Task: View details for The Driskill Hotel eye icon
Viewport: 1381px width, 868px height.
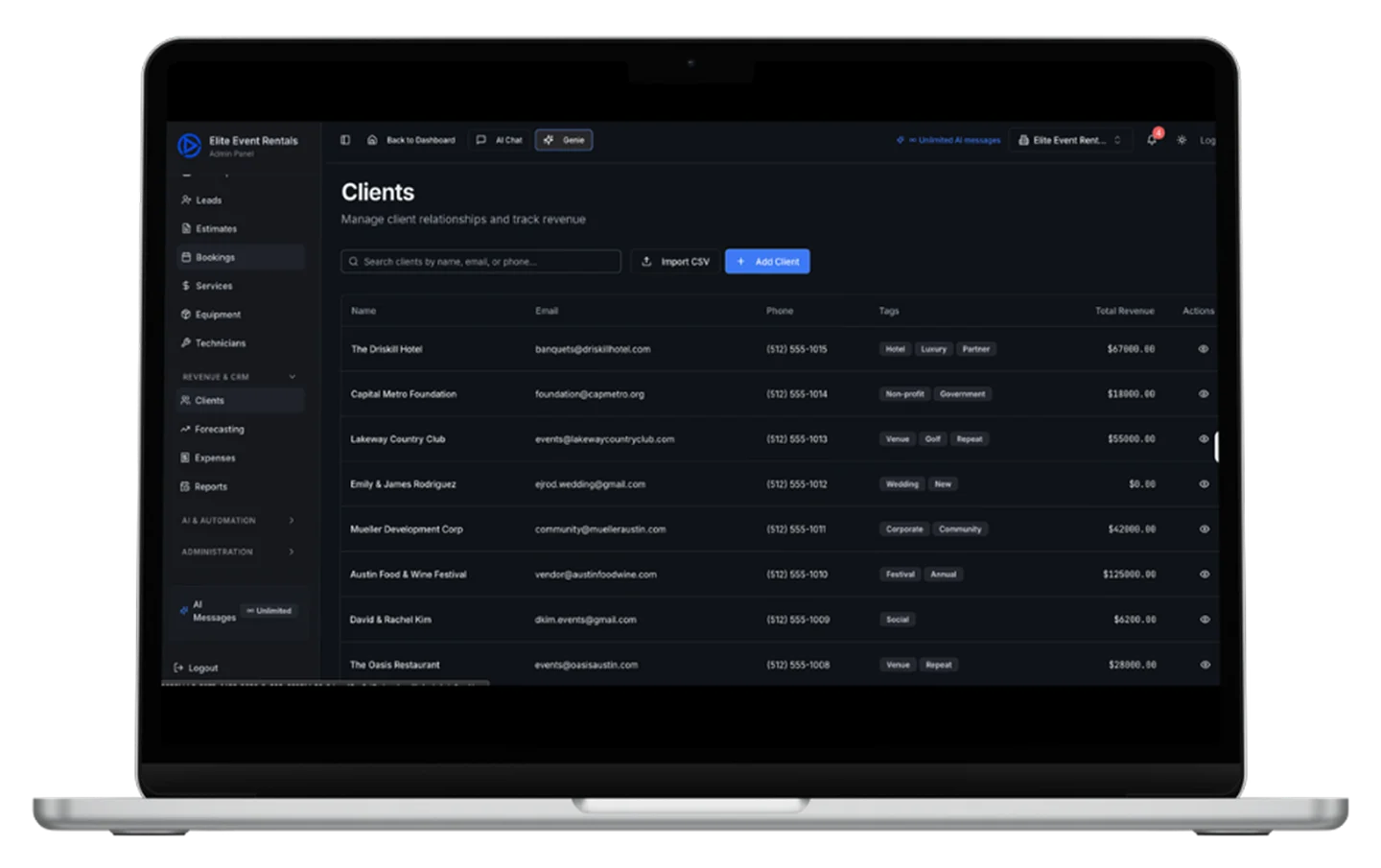Action: 1203,349
